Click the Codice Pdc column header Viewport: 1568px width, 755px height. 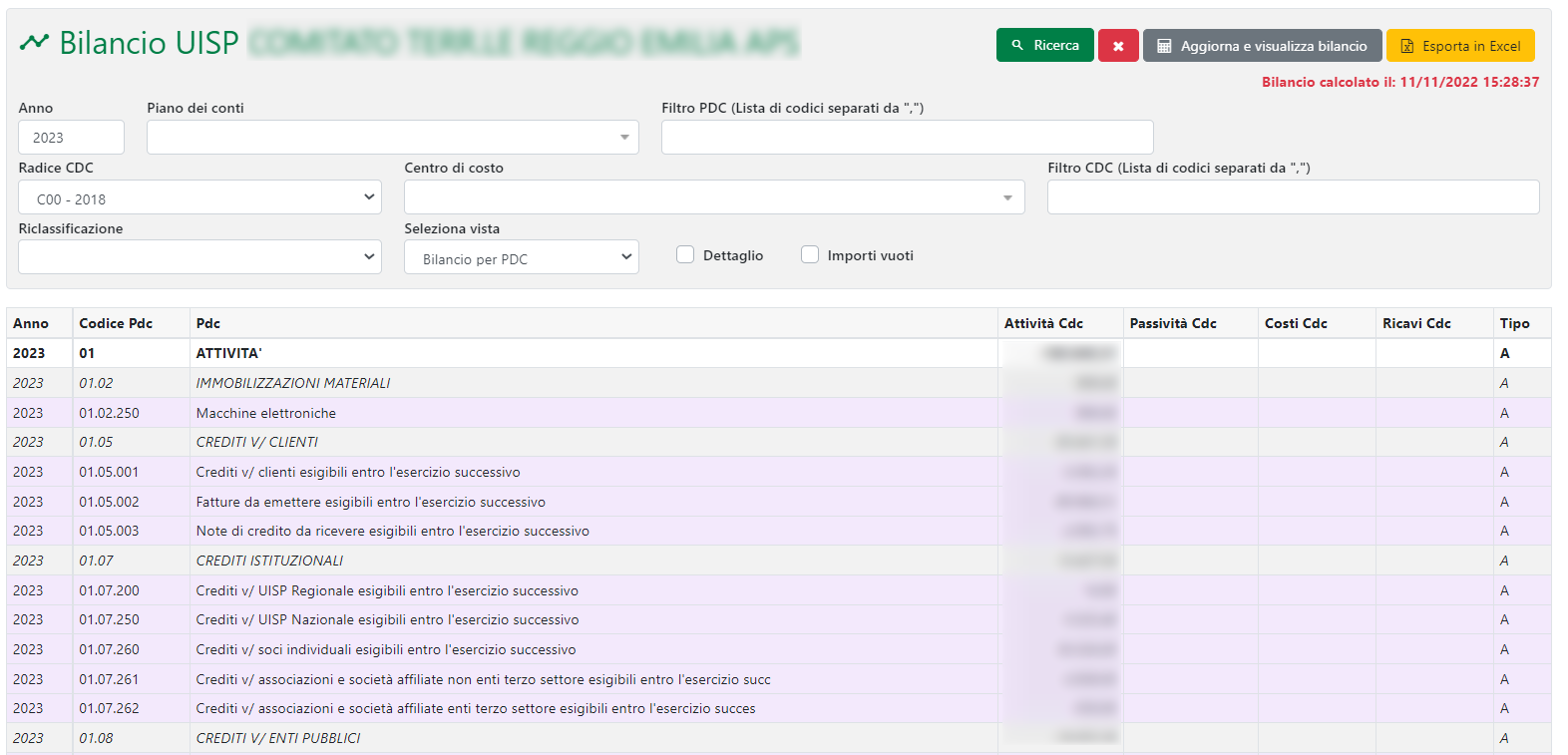coord(116,323)
